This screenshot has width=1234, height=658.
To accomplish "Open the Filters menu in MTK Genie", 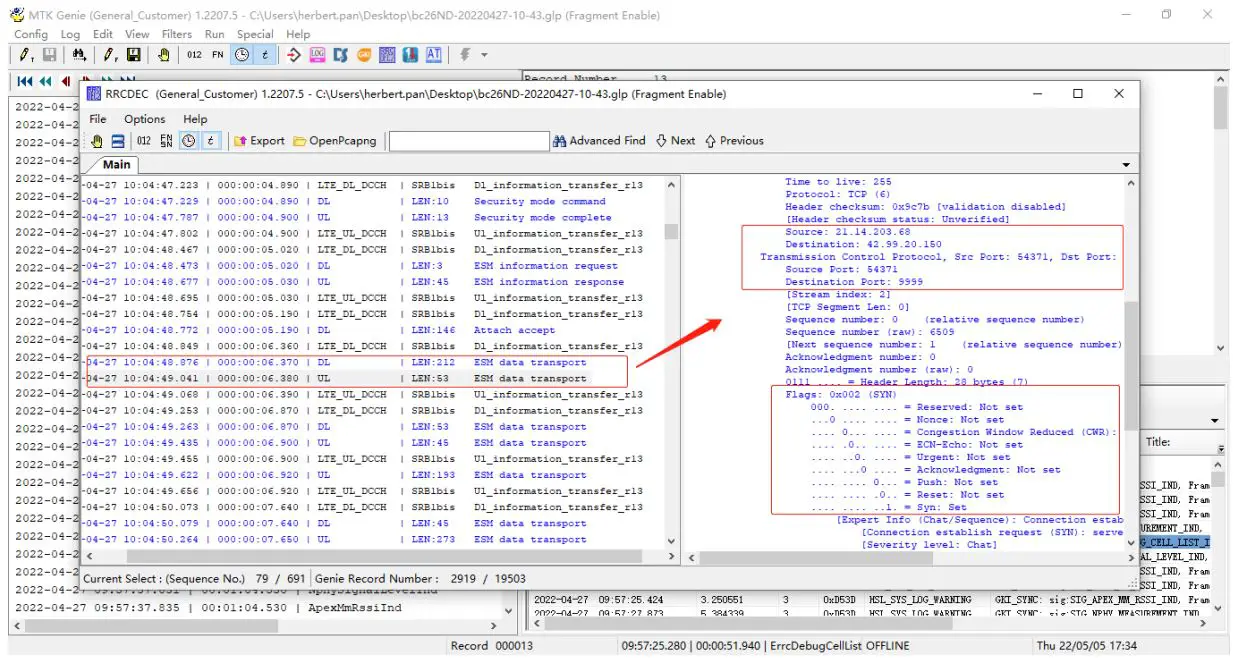I will pyautogui.click(x=177, y=34).
